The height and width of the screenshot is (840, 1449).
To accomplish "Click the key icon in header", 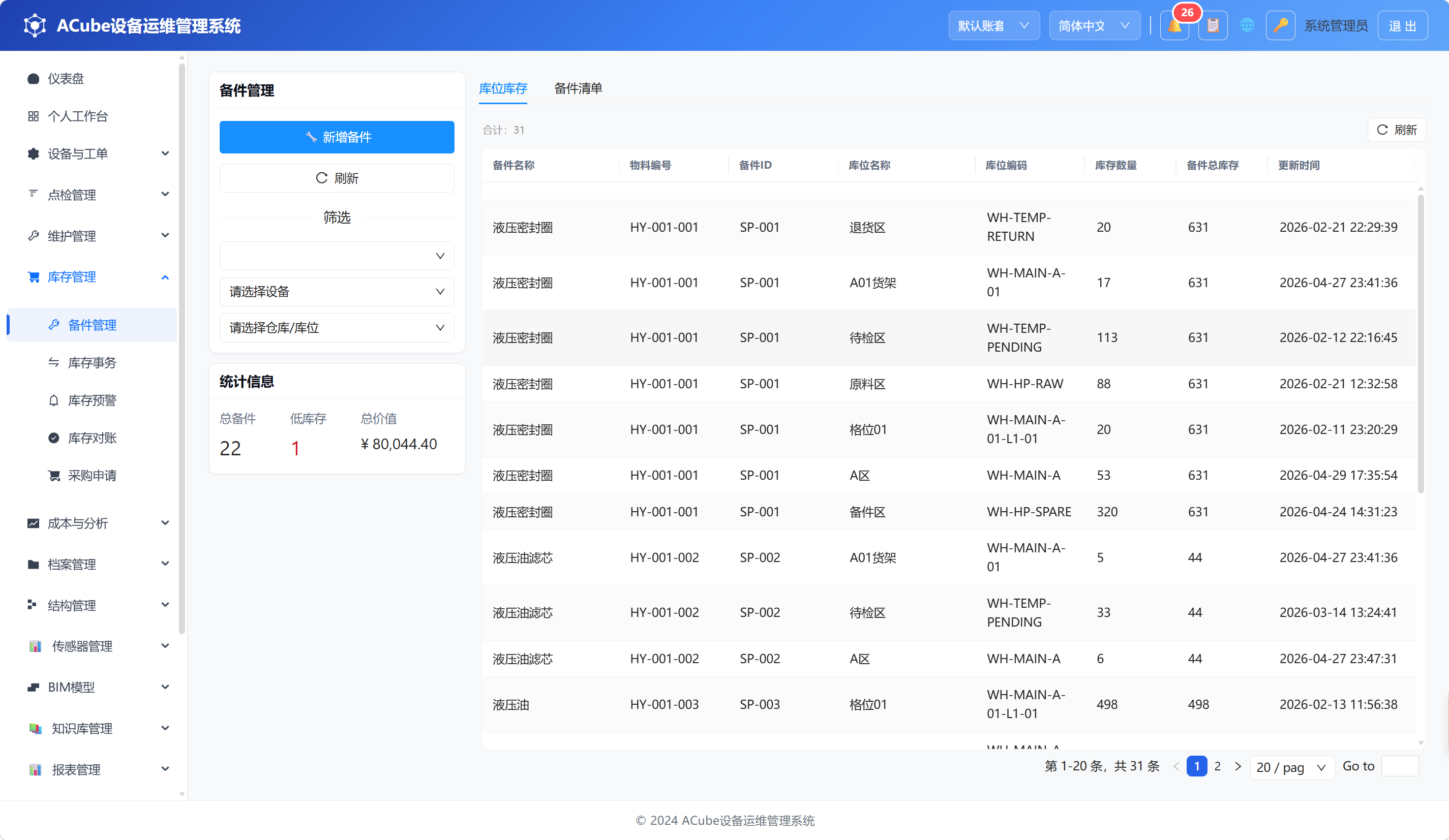I will [1281, 25].
